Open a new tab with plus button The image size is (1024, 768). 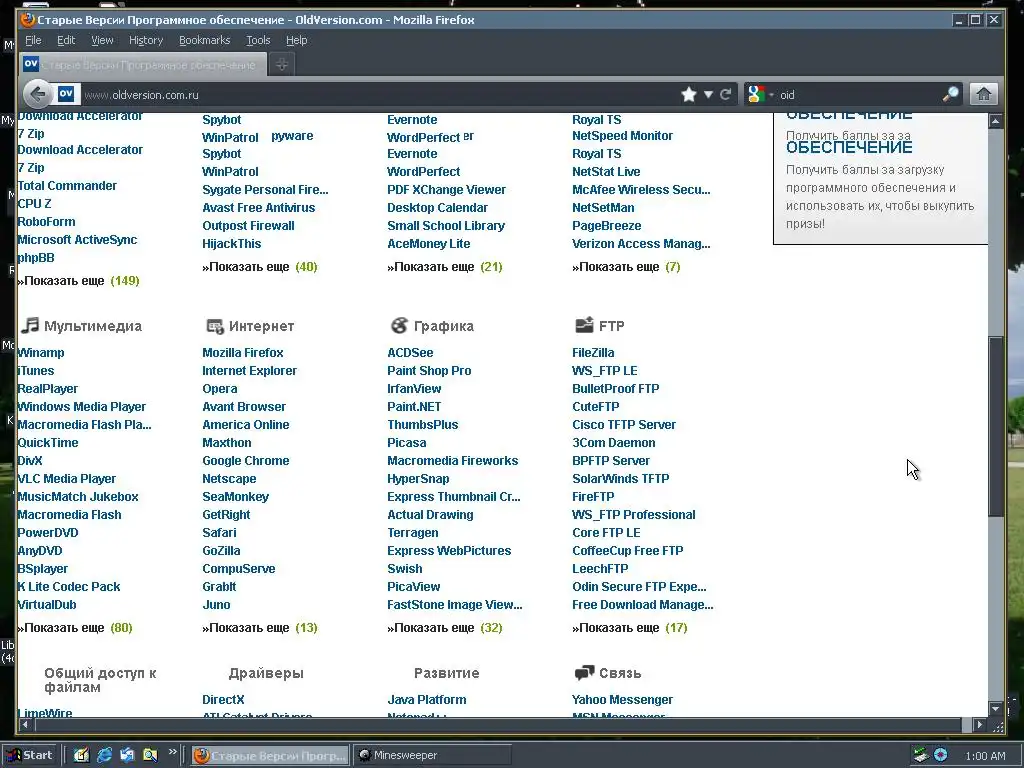coord(282,64)
